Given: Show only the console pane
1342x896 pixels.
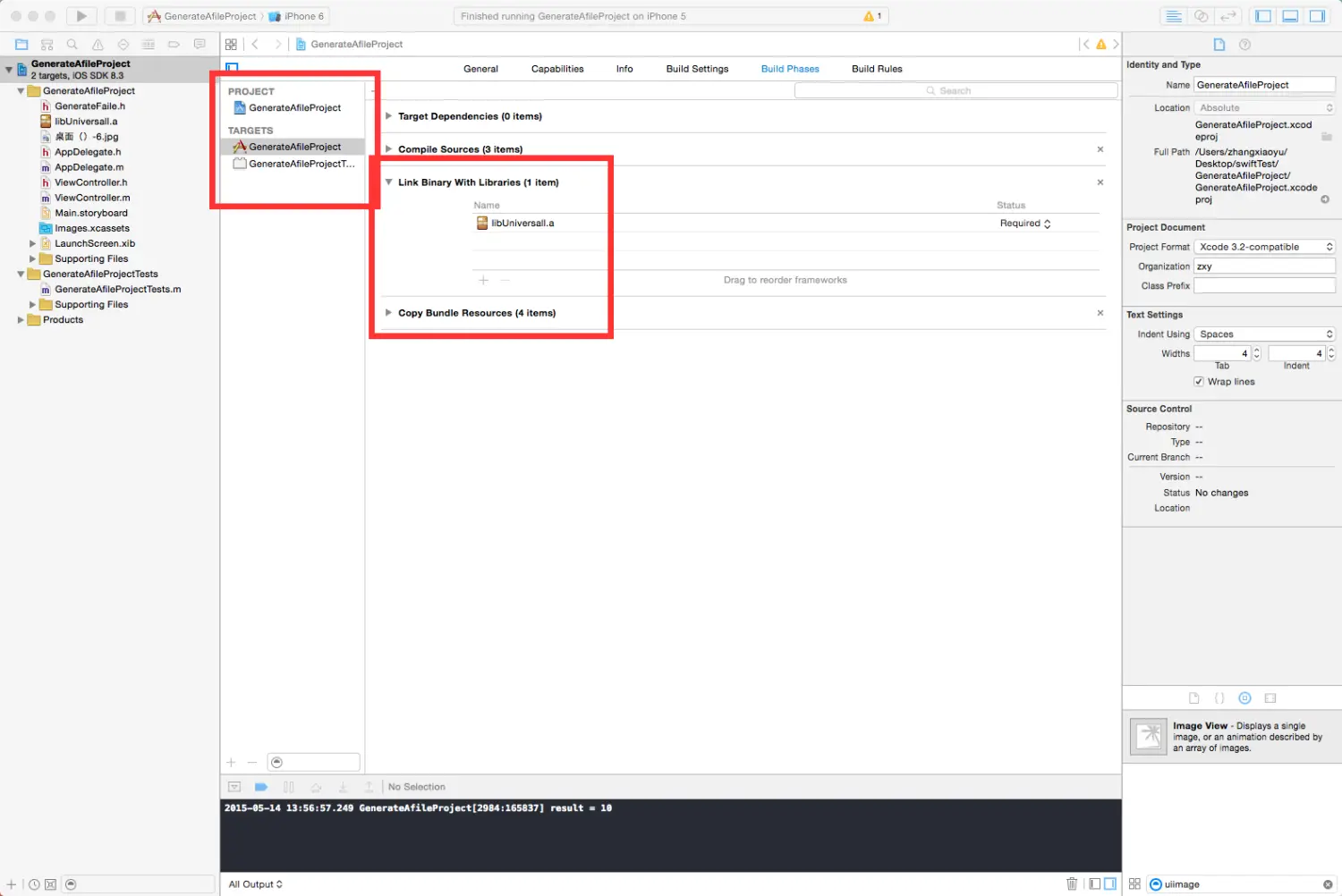Looking at the screenshot, I should 1110,883.
